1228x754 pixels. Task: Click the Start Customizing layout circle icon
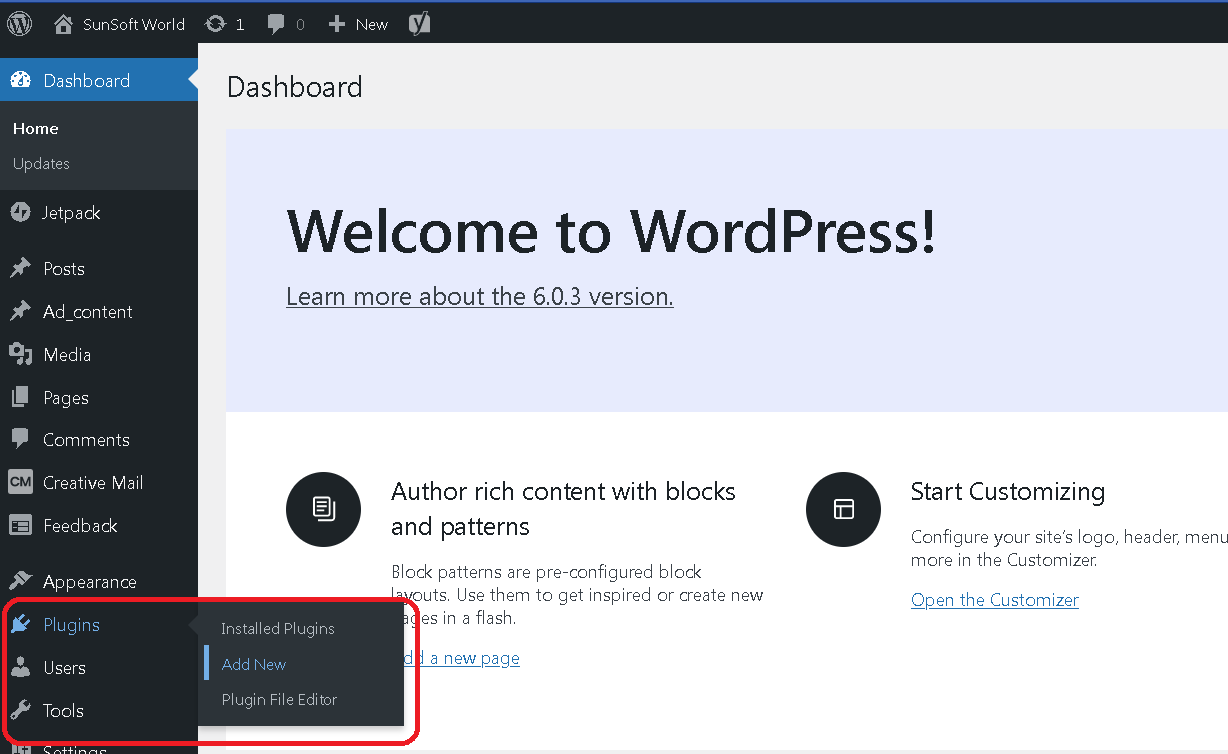pyautogui.click(x=843, y=509)
